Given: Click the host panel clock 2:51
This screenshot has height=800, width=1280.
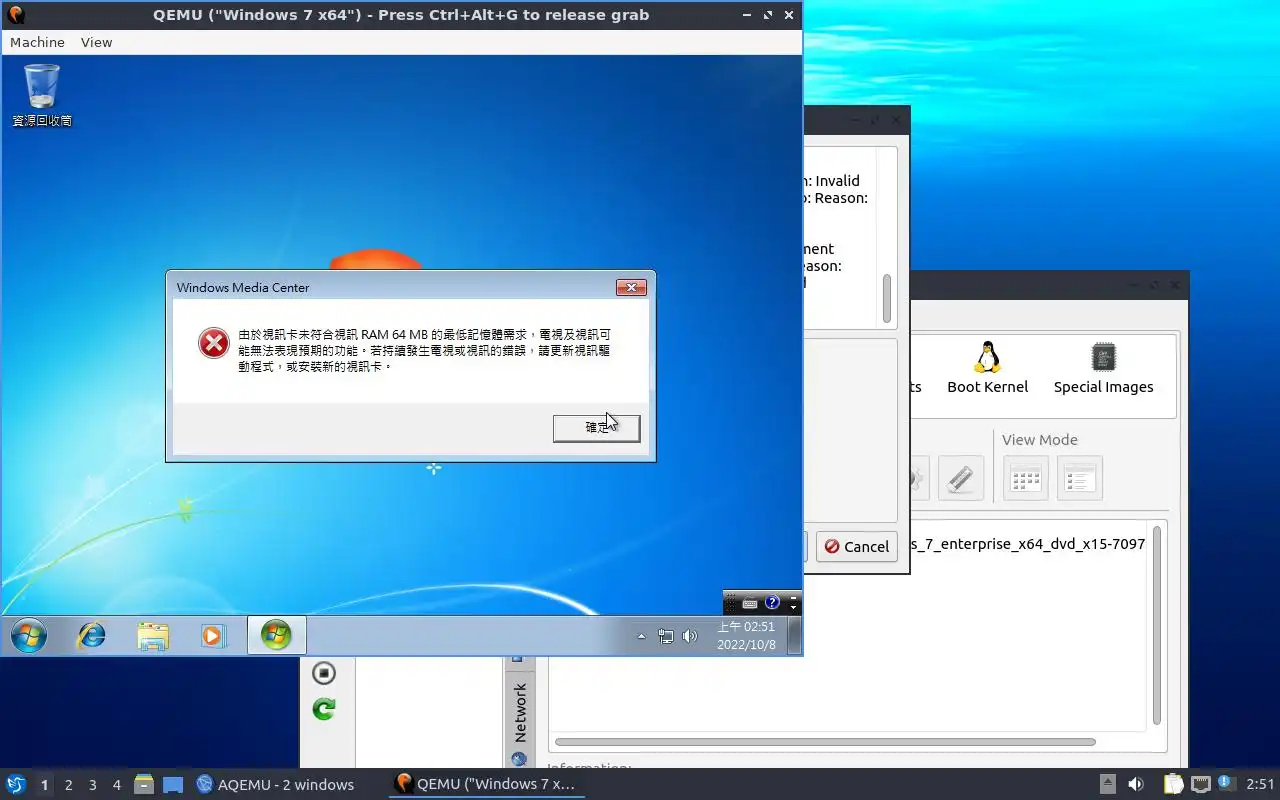Looking at the screenshot, I should (1260, 784).
